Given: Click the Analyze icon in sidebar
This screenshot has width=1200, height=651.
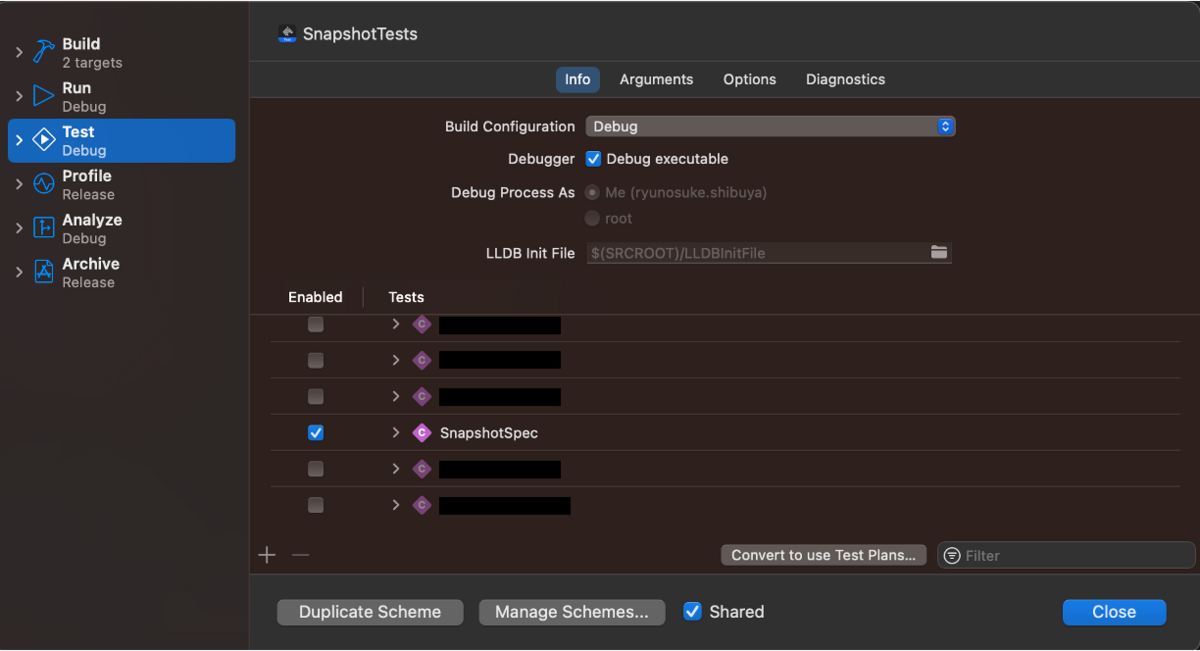Looking at the screenshot, I should pos(44,228).
